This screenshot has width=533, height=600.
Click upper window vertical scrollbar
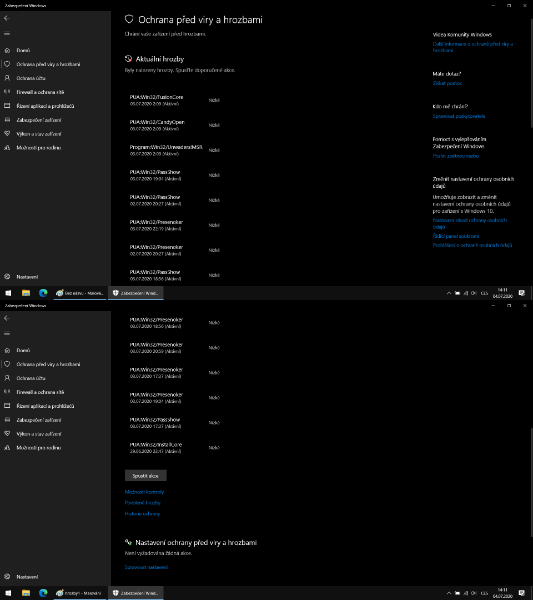pyautogui.click(x=531, y=71)
